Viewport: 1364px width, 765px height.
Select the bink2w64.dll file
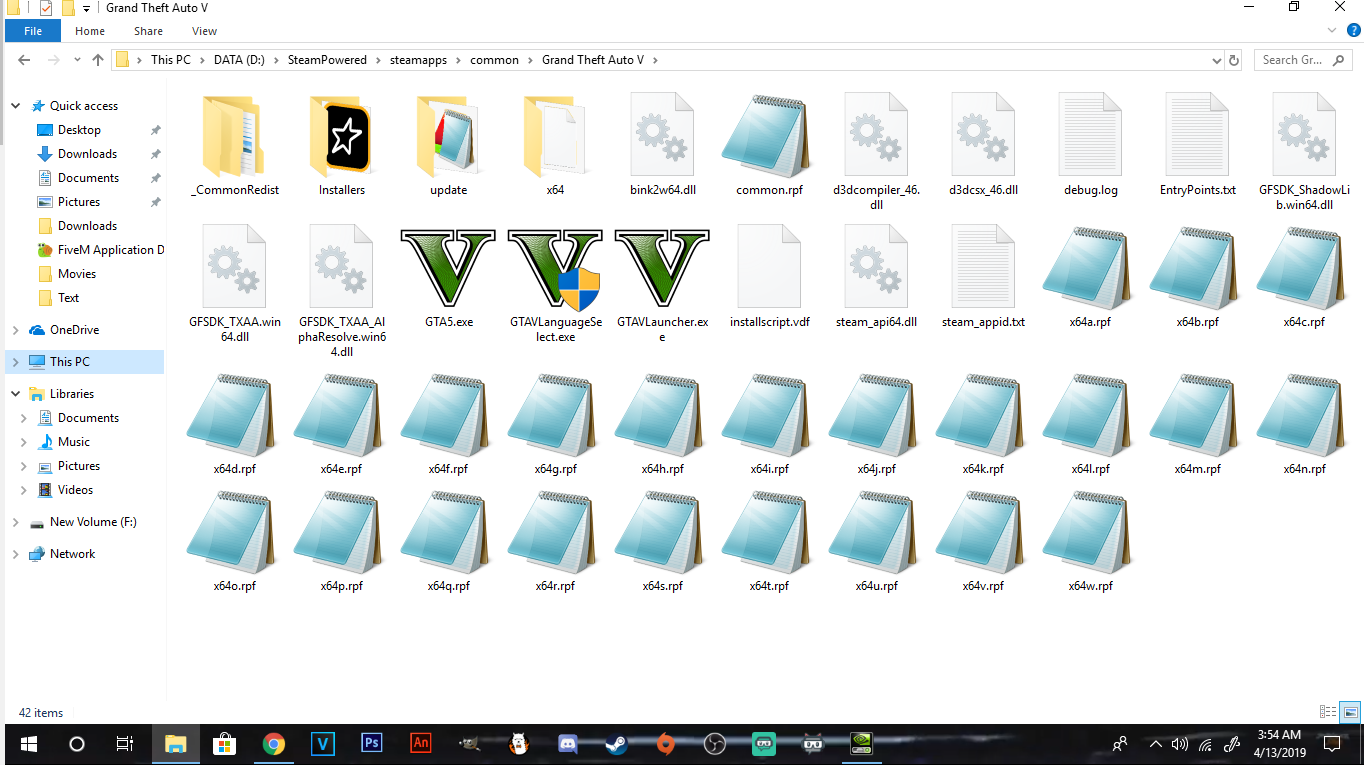[x=662, y=135]
